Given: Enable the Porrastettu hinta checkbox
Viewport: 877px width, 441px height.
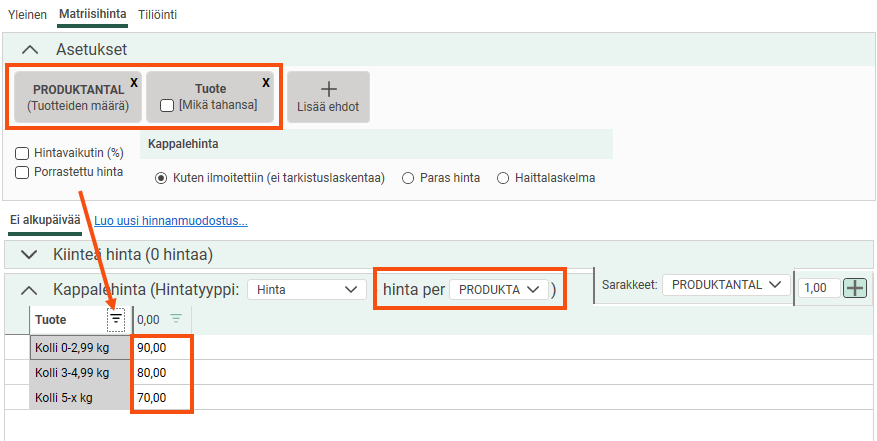Looking at the screenshot, I should (x=22, y=172).
